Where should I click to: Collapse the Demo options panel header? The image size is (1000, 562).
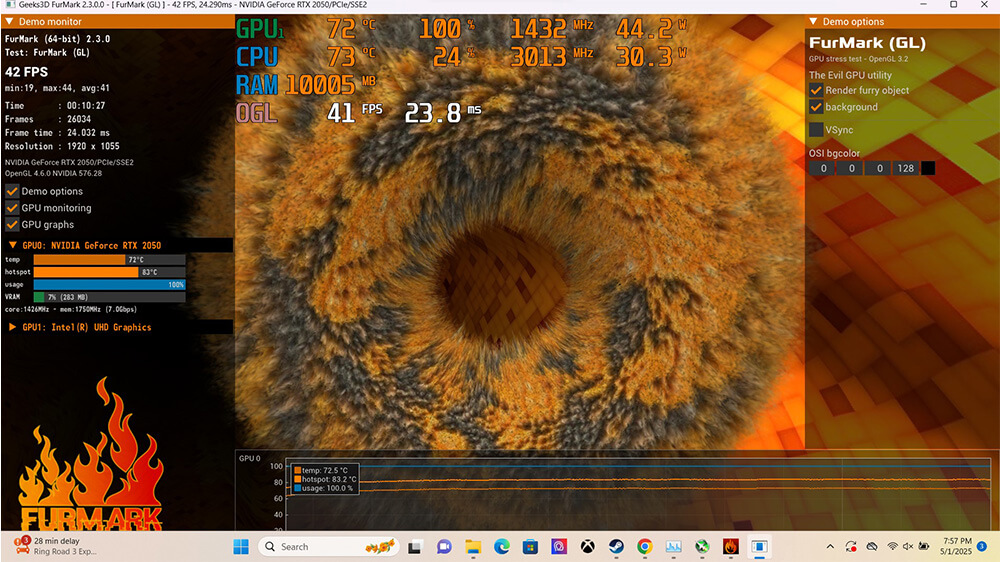coord(902,21)
